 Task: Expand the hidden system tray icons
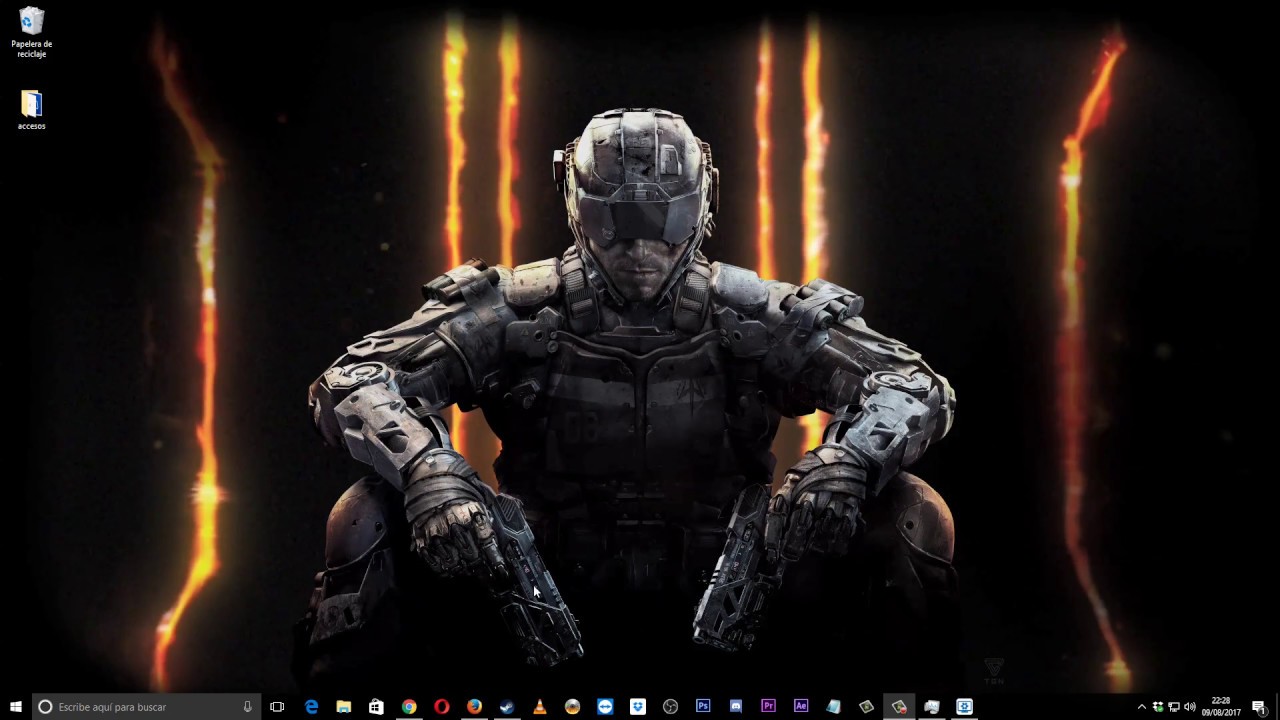pyautogui.click(x=1142, y=707)
